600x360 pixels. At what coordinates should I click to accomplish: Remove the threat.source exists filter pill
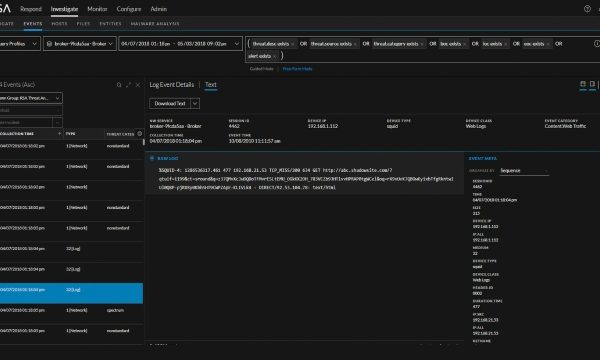click(355, 44)
